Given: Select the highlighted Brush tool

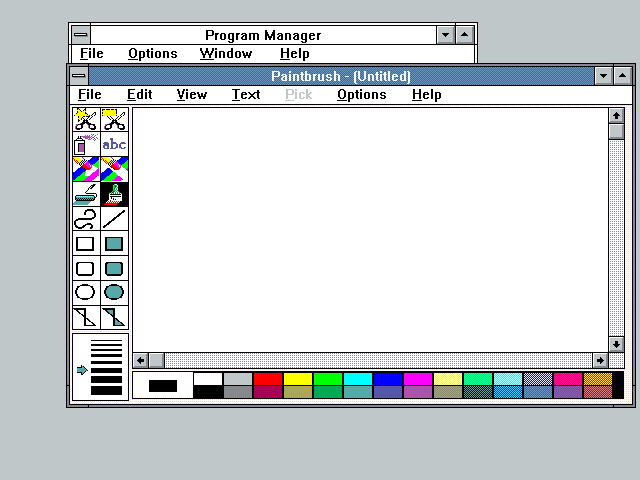Looking at the screenshot, I should point(115,194).
